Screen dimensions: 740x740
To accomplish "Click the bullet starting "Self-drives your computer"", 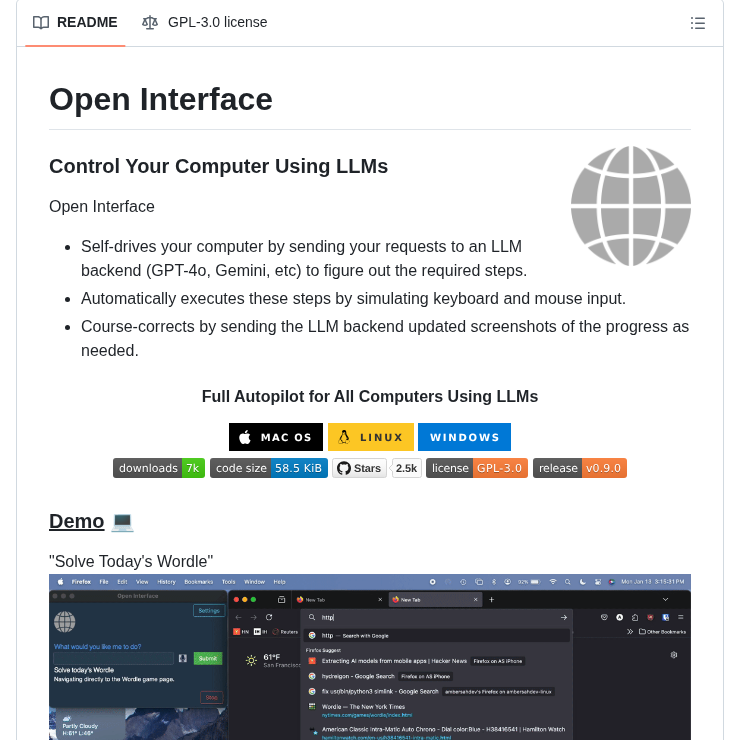I will (304, 259).
